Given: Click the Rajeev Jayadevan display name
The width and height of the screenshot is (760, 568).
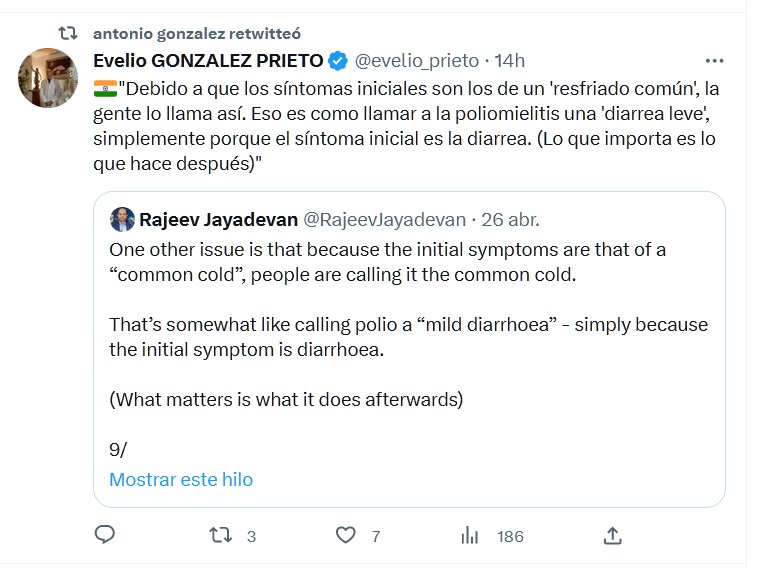Looking at the screenshot, I should (x=217, y=219).
